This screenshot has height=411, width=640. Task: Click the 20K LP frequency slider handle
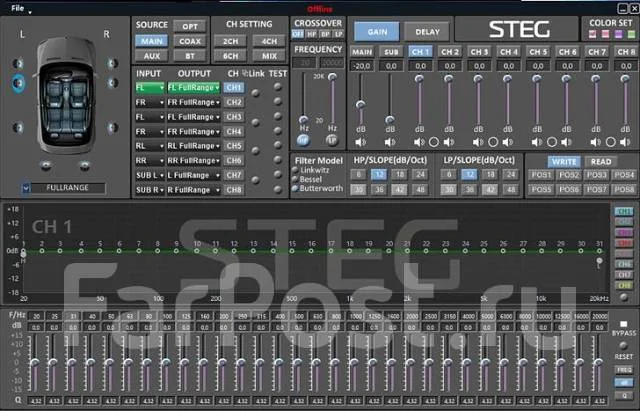[333, 77]
